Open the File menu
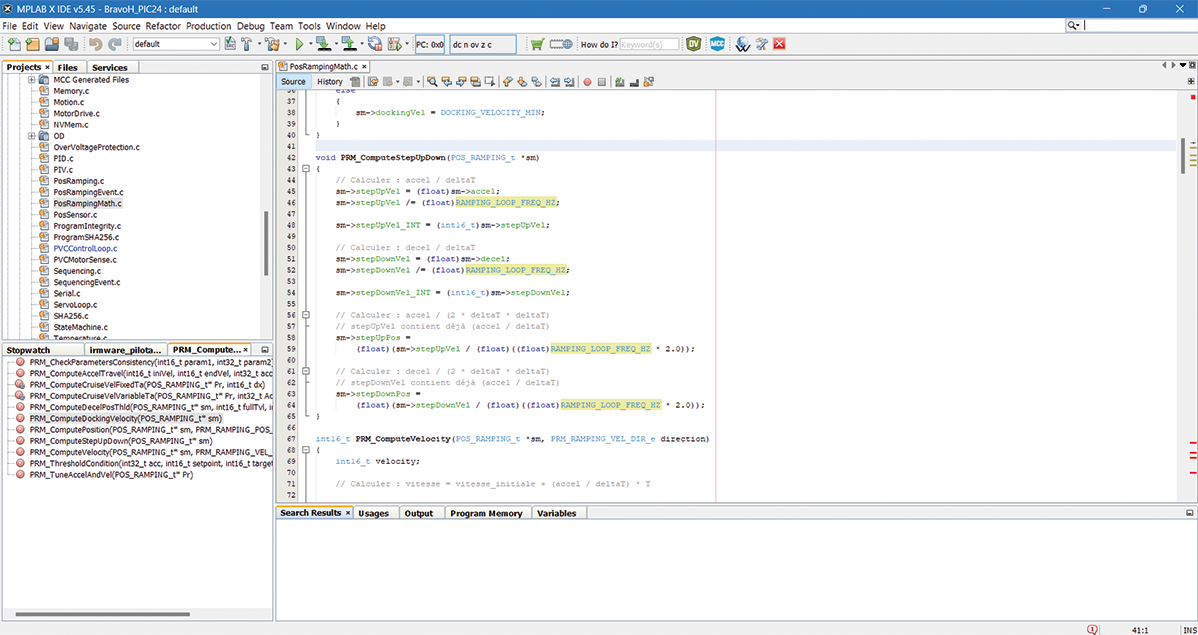This screenshot has width=1198, height=635. pyautogui.click(x=9, y=26)
